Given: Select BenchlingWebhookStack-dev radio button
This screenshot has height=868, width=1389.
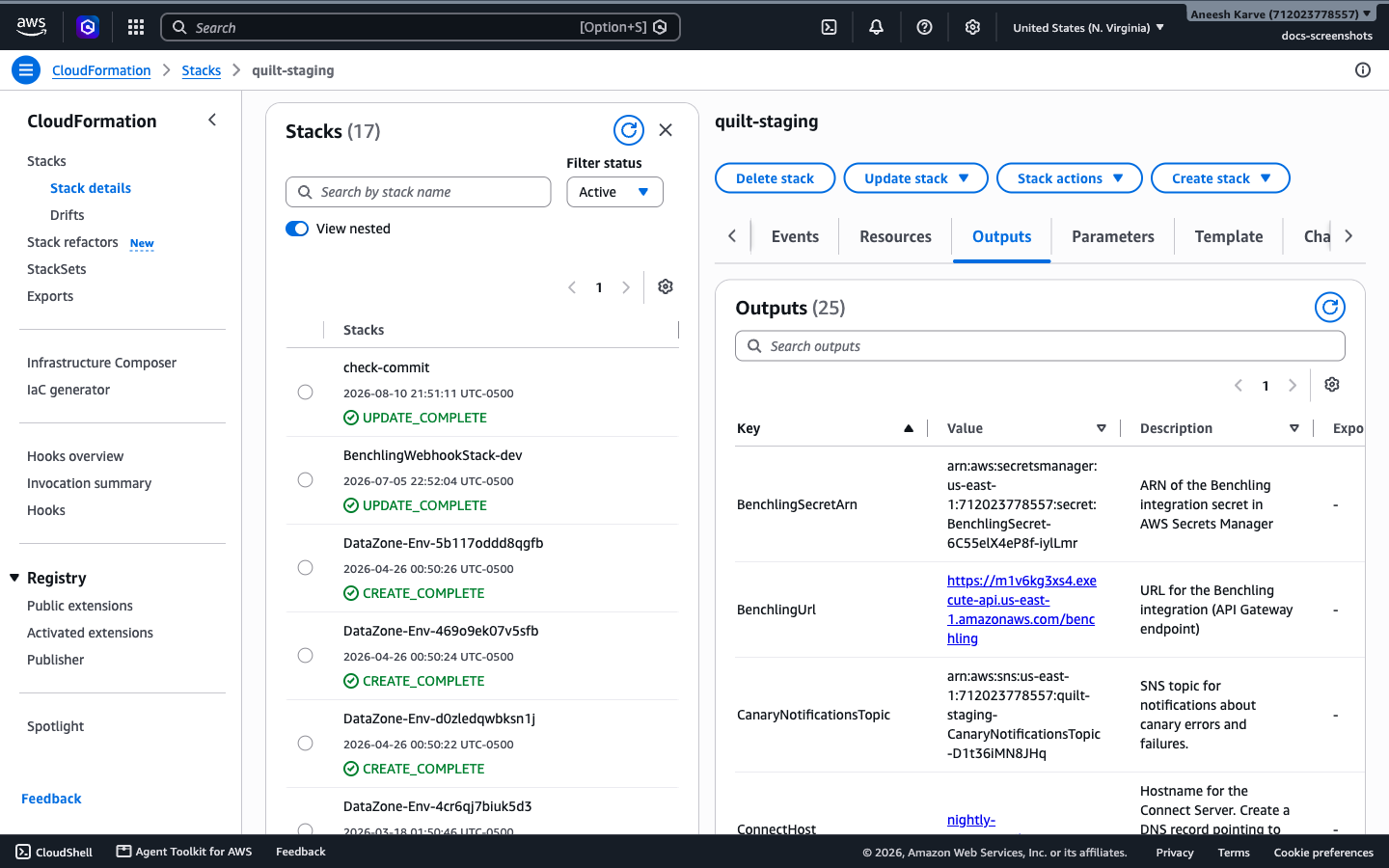Looking at the screenshot, I should [x=306, y=479].
